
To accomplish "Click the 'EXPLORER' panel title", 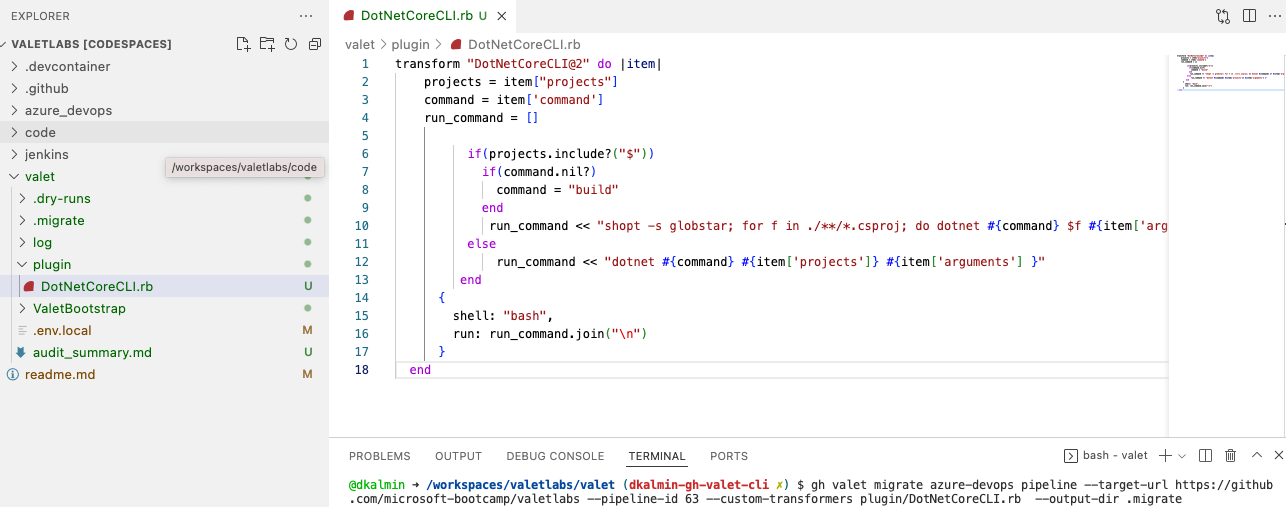I will coord(41,16).
